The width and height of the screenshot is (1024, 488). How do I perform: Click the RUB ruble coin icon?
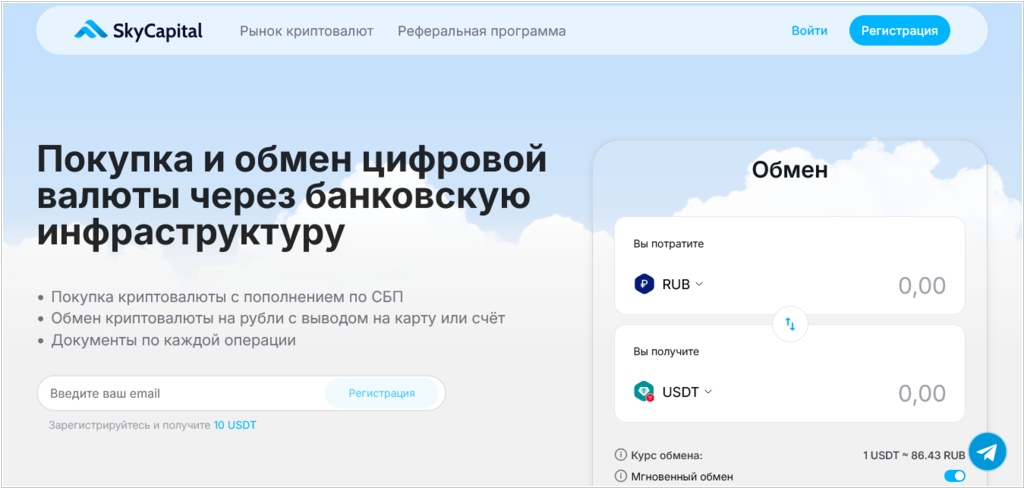[x=644, y=284]
